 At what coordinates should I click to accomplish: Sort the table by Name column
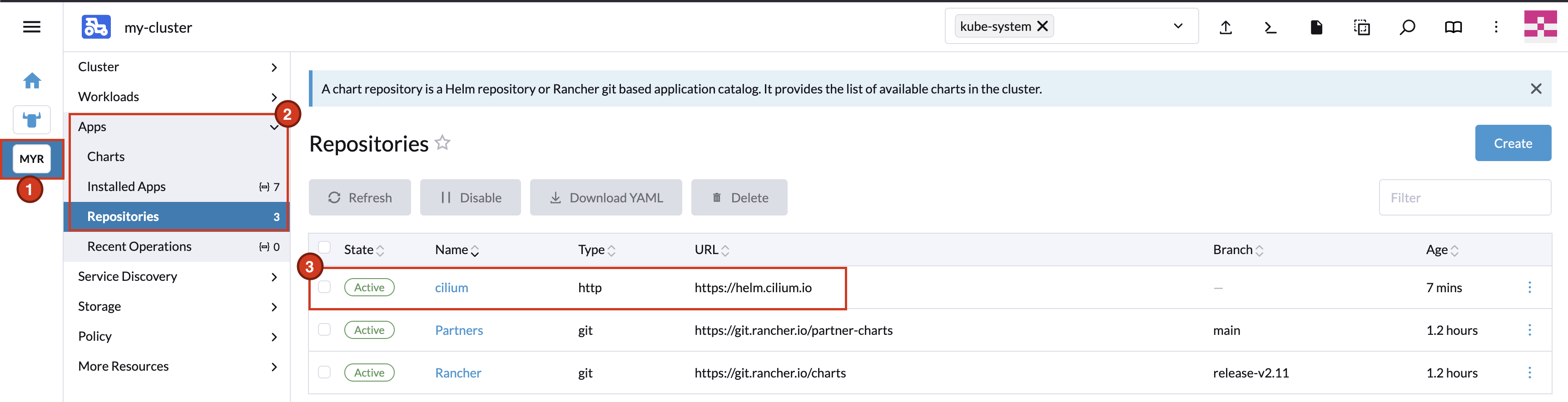(x=457, y=250)
